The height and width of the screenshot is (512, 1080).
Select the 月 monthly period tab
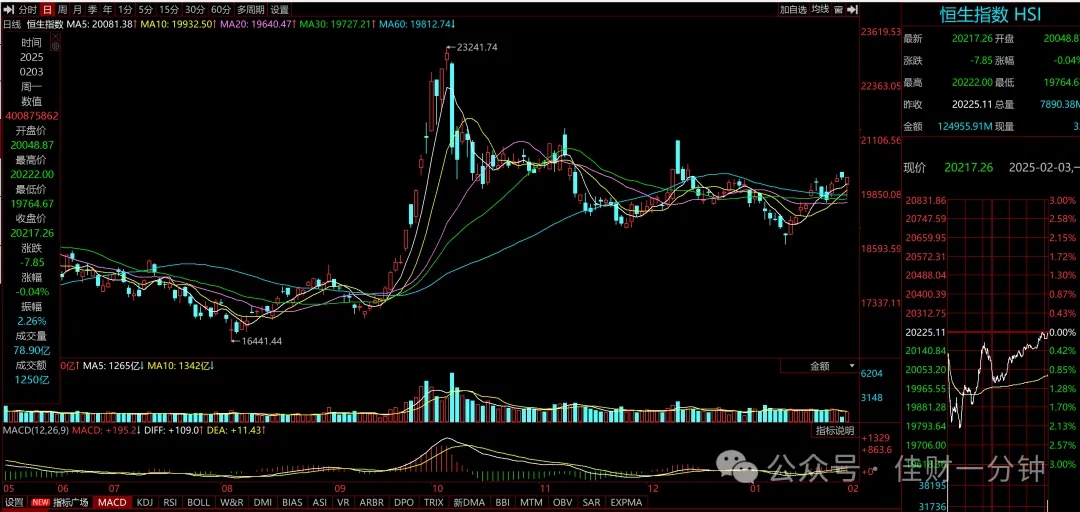tap(77, 10)
